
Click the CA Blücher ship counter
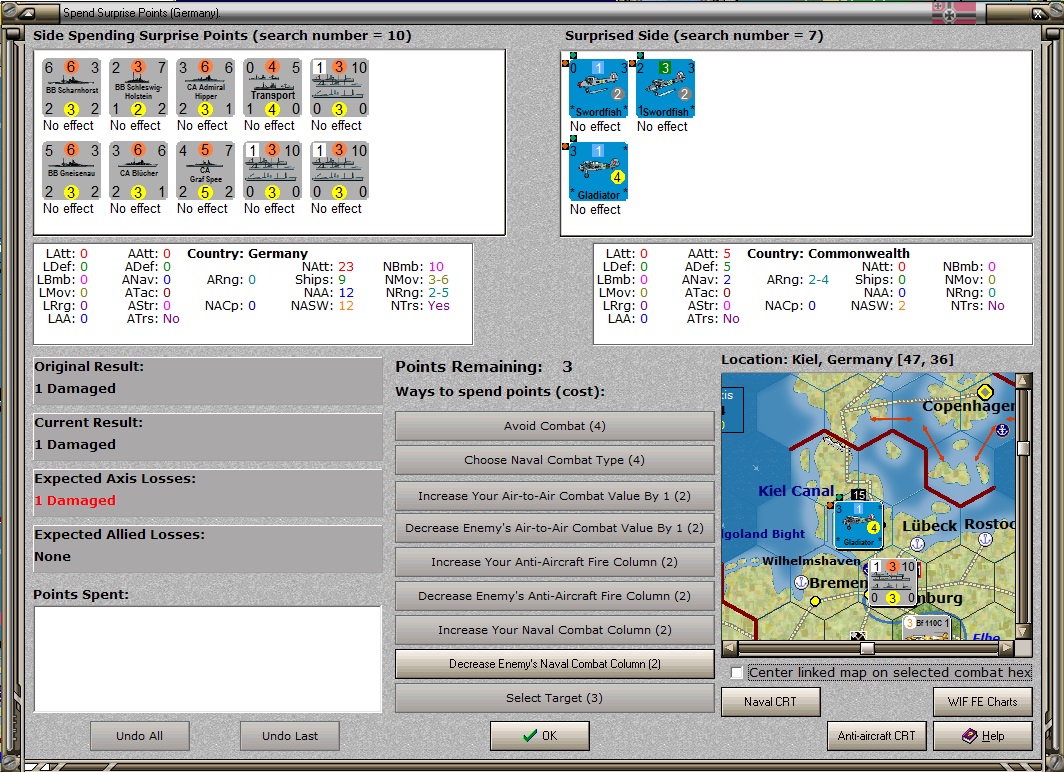click(138, 171)
